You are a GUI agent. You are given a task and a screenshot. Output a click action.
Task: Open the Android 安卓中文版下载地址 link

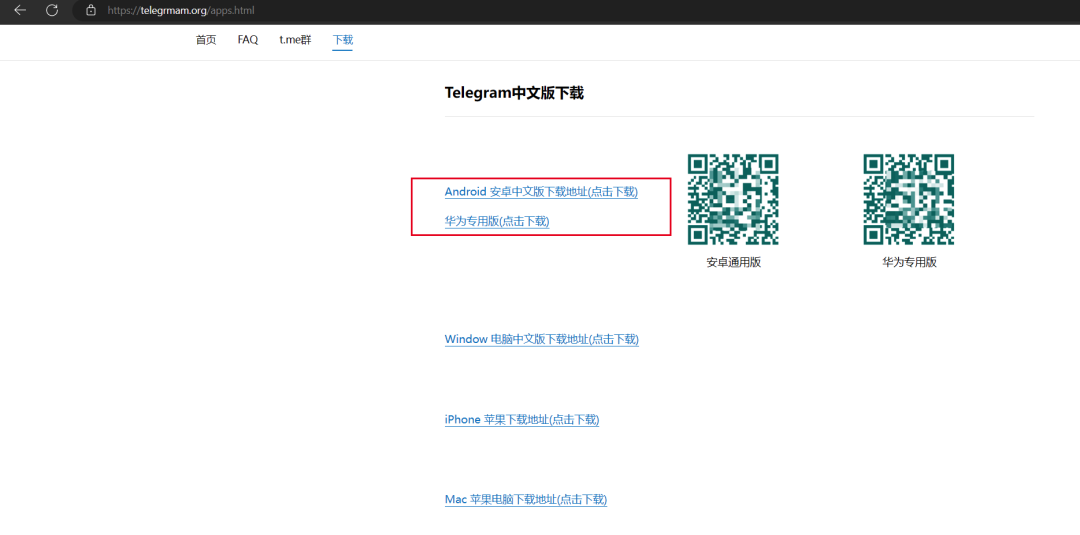(541, 192)
